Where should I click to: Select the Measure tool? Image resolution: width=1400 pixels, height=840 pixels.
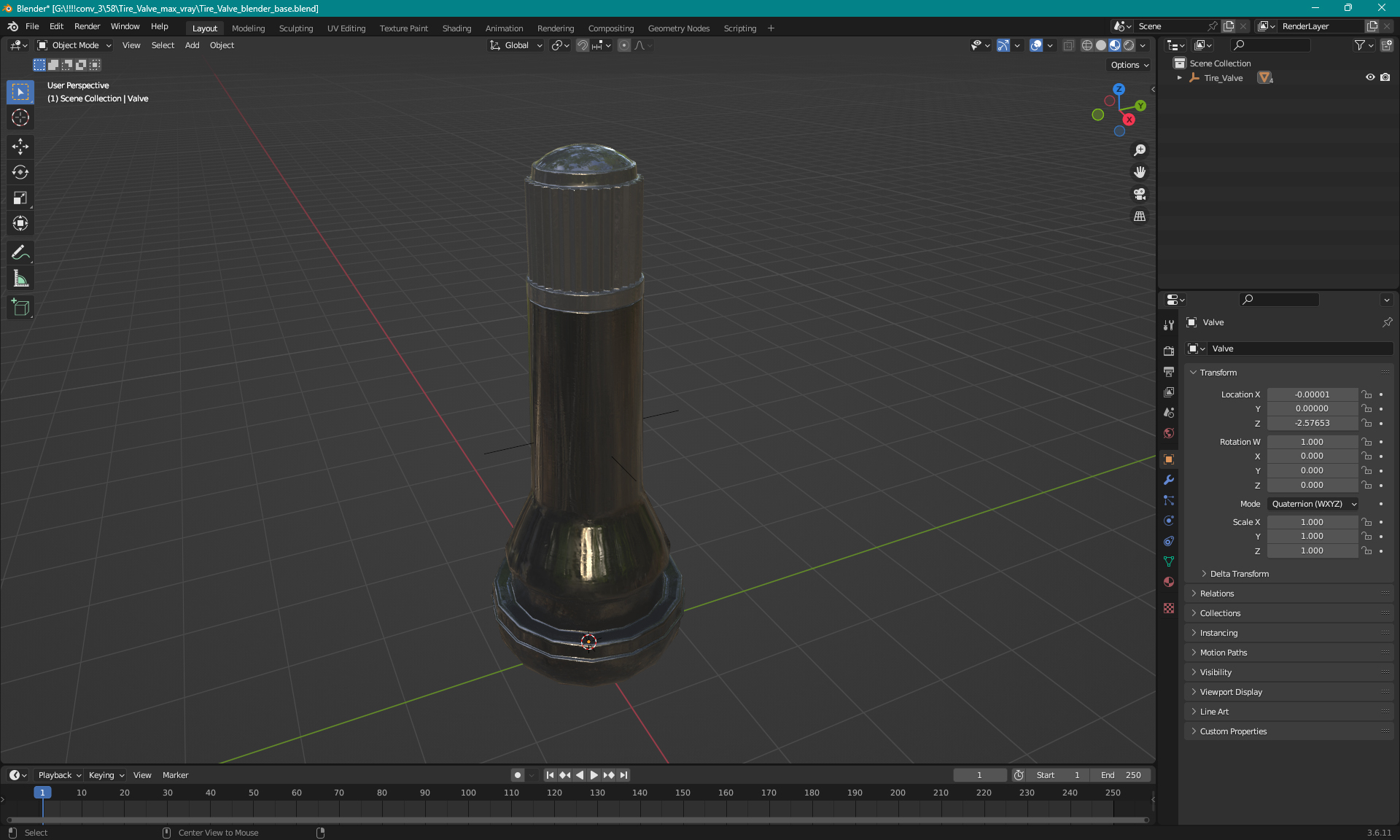point(20,279)
